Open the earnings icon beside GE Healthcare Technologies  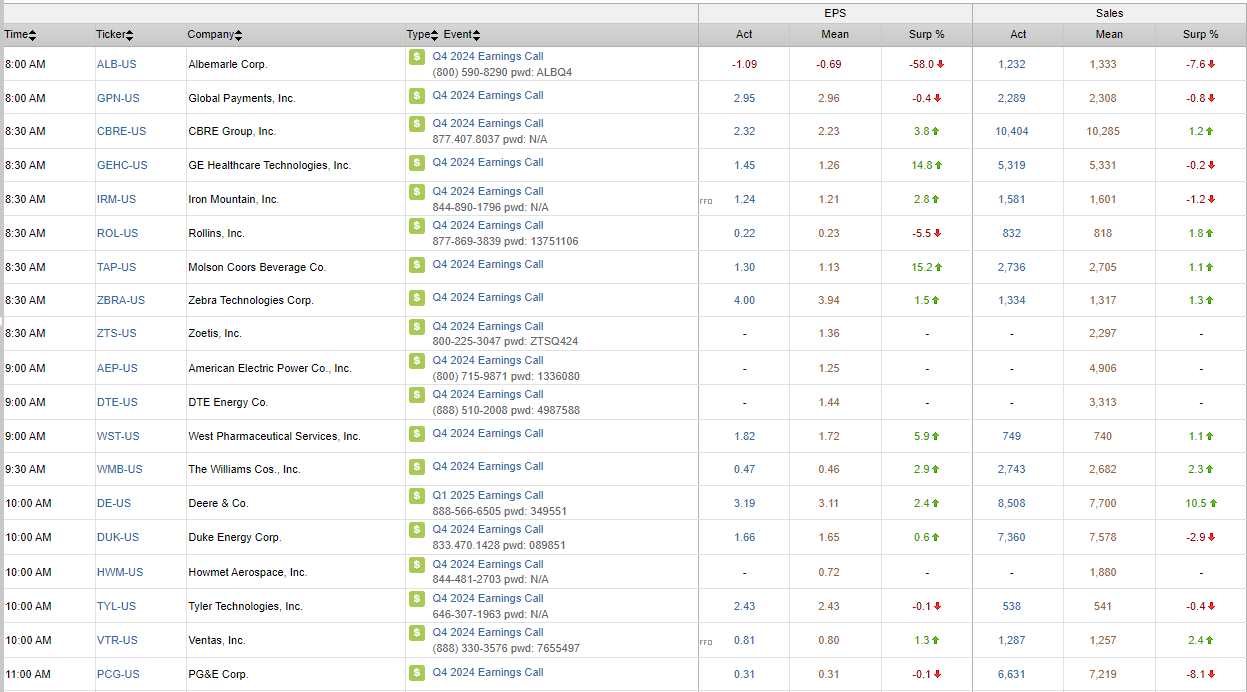pos(417,163)
